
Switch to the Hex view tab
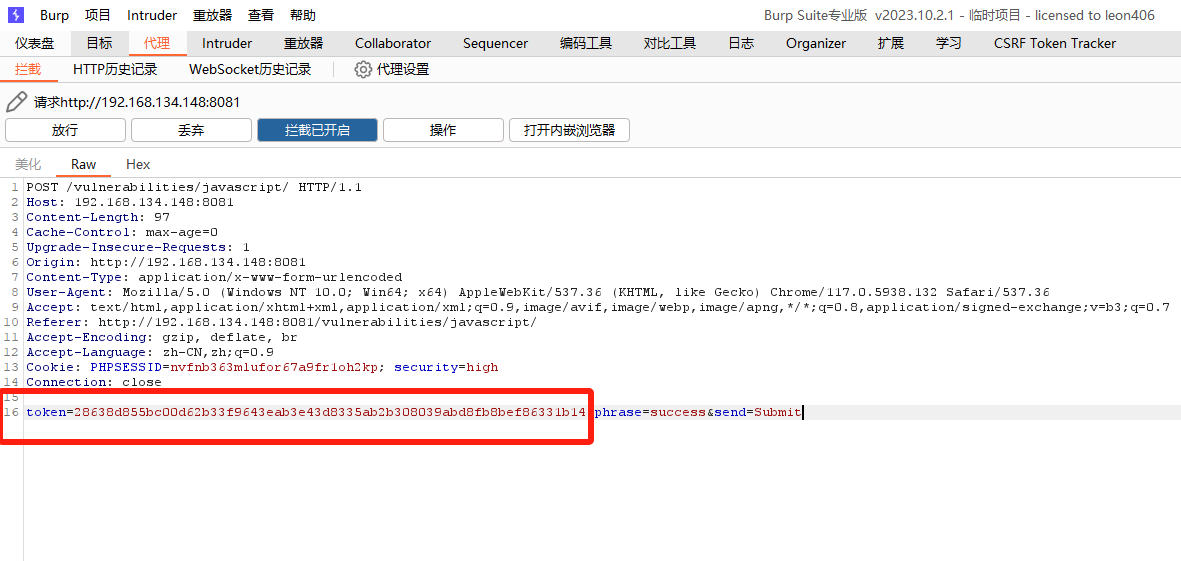138,164
